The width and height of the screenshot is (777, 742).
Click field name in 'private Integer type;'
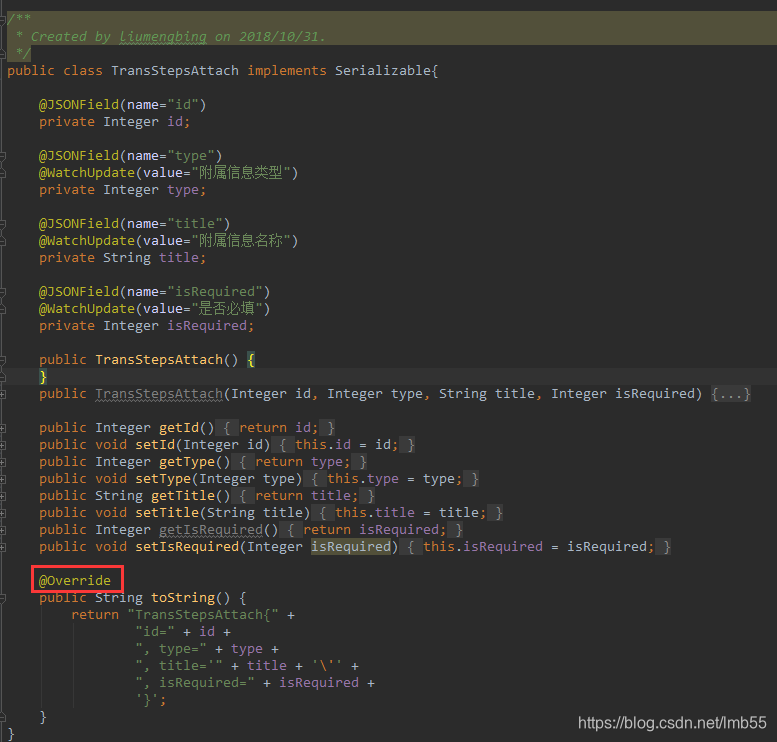(182, 190)
